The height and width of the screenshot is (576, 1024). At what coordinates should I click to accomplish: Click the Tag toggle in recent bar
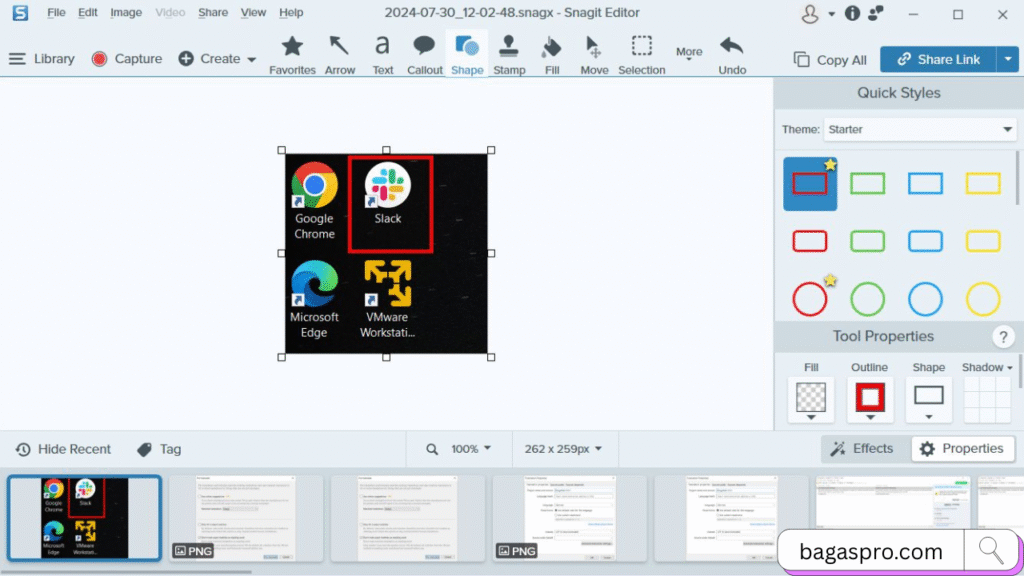point(158,448)
